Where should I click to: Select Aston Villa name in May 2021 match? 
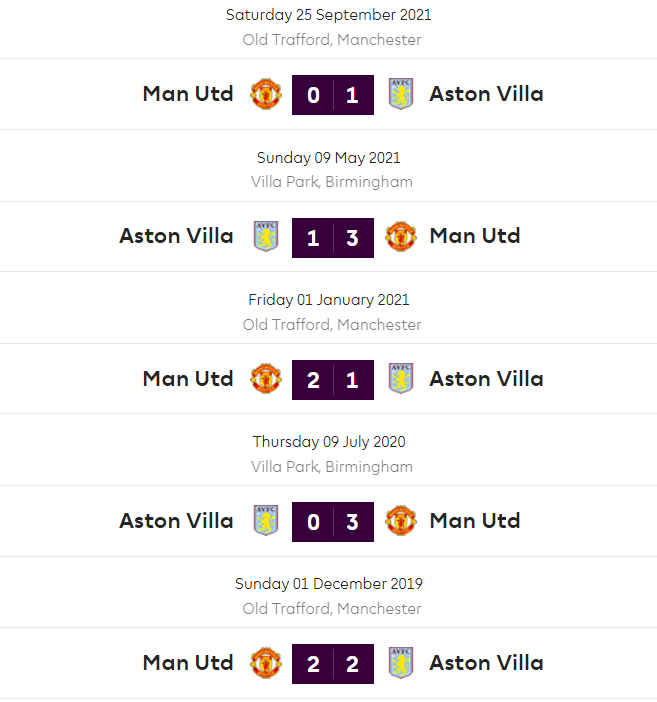[176, 236]
